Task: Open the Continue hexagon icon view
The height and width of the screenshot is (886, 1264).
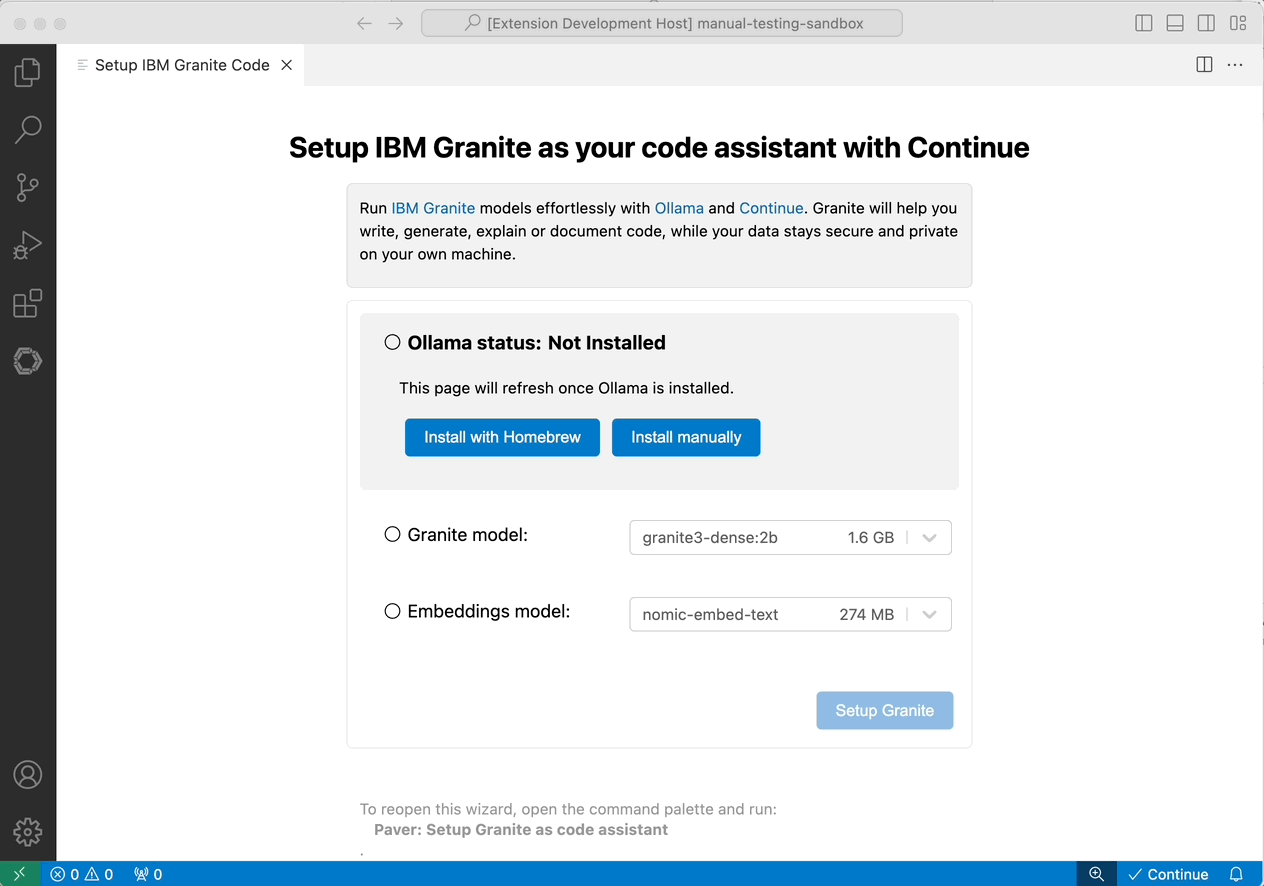Action: tap(28, 361)
